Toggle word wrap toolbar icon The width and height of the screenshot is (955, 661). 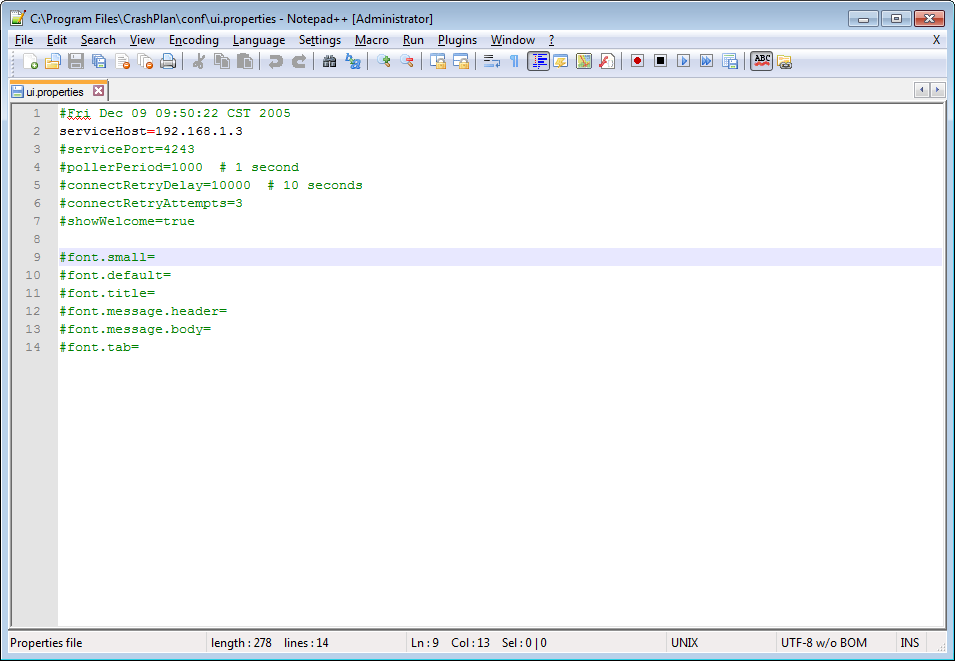492,62
